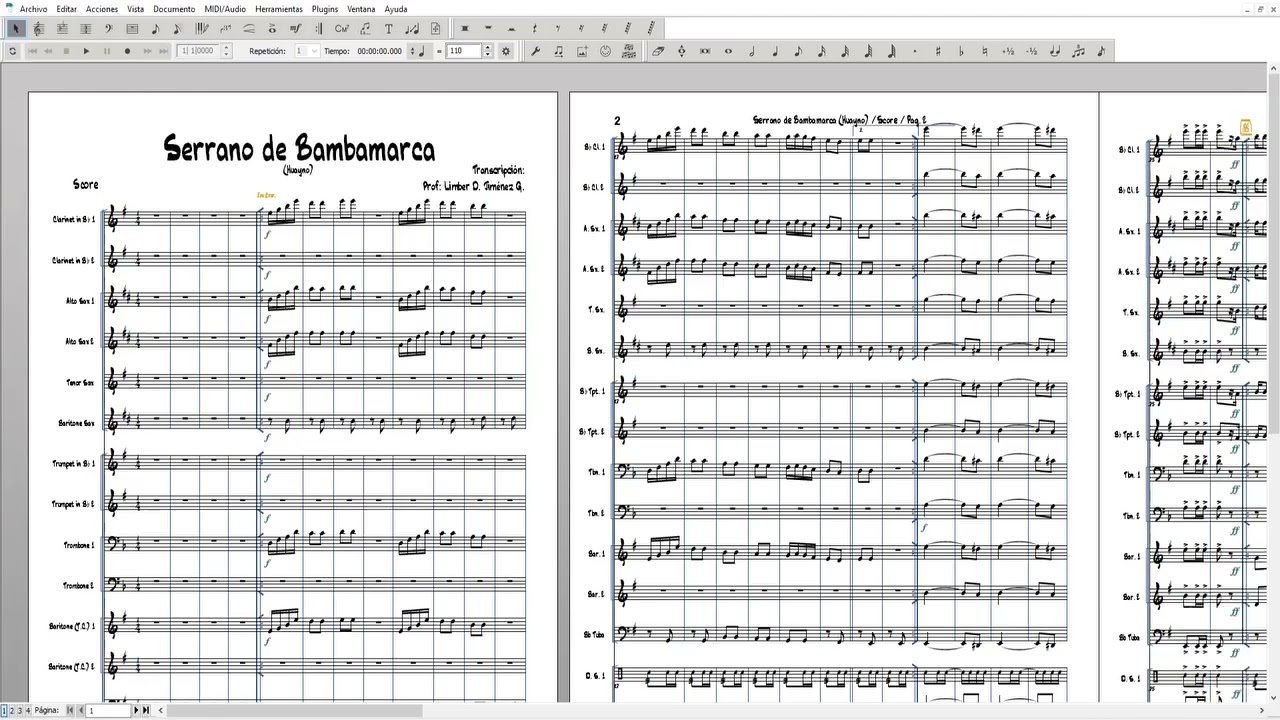Add an augmentation dot to note
1280x720 pixels.
[915, 51]
